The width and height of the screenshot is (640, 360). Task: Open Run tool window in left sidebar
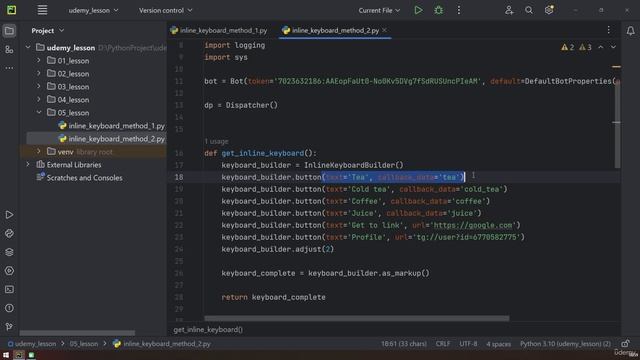click(x=9, y=215)
